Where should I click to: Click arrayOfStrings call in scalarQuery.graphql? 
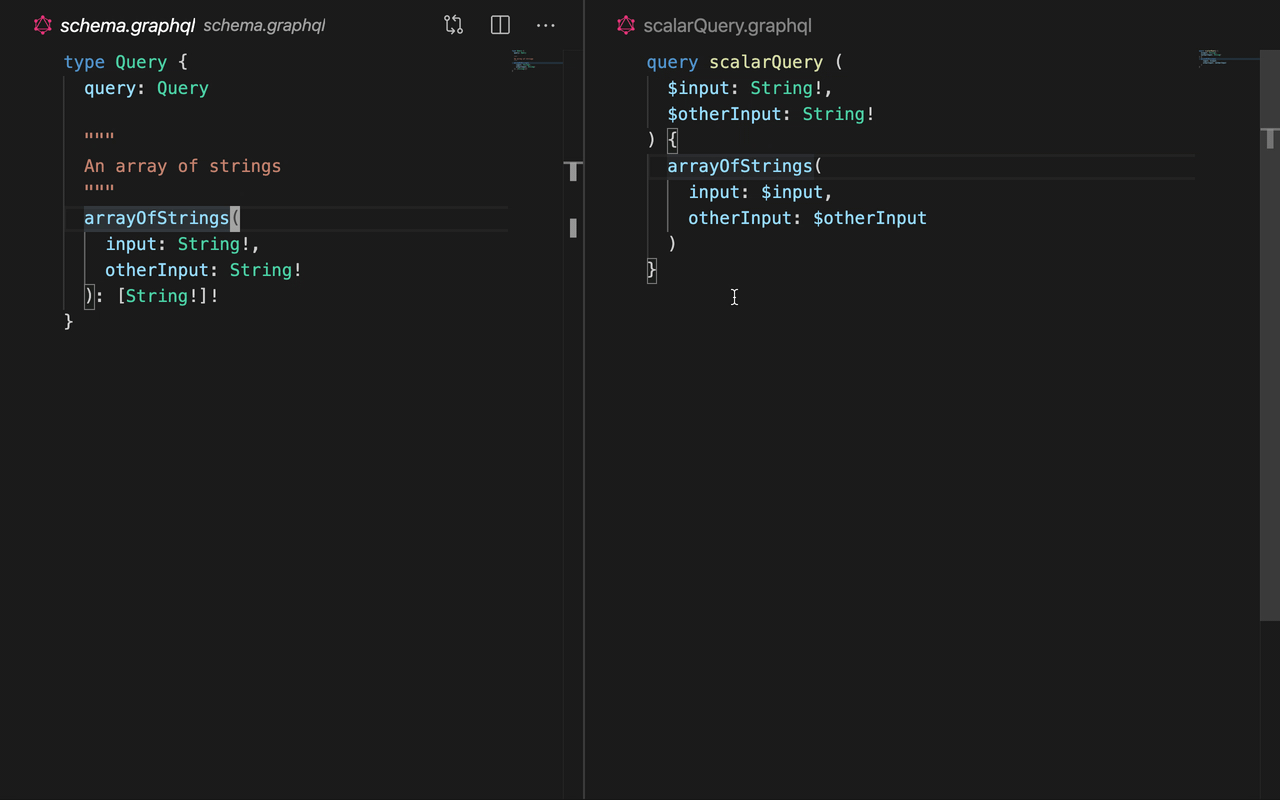click(740, 166)
